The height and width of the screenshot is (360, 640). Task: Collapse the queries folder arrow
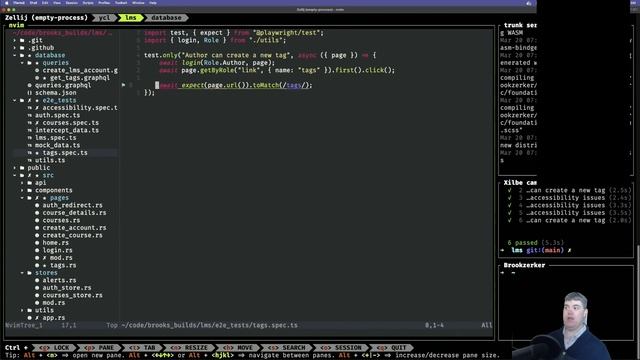coord(22,63)
